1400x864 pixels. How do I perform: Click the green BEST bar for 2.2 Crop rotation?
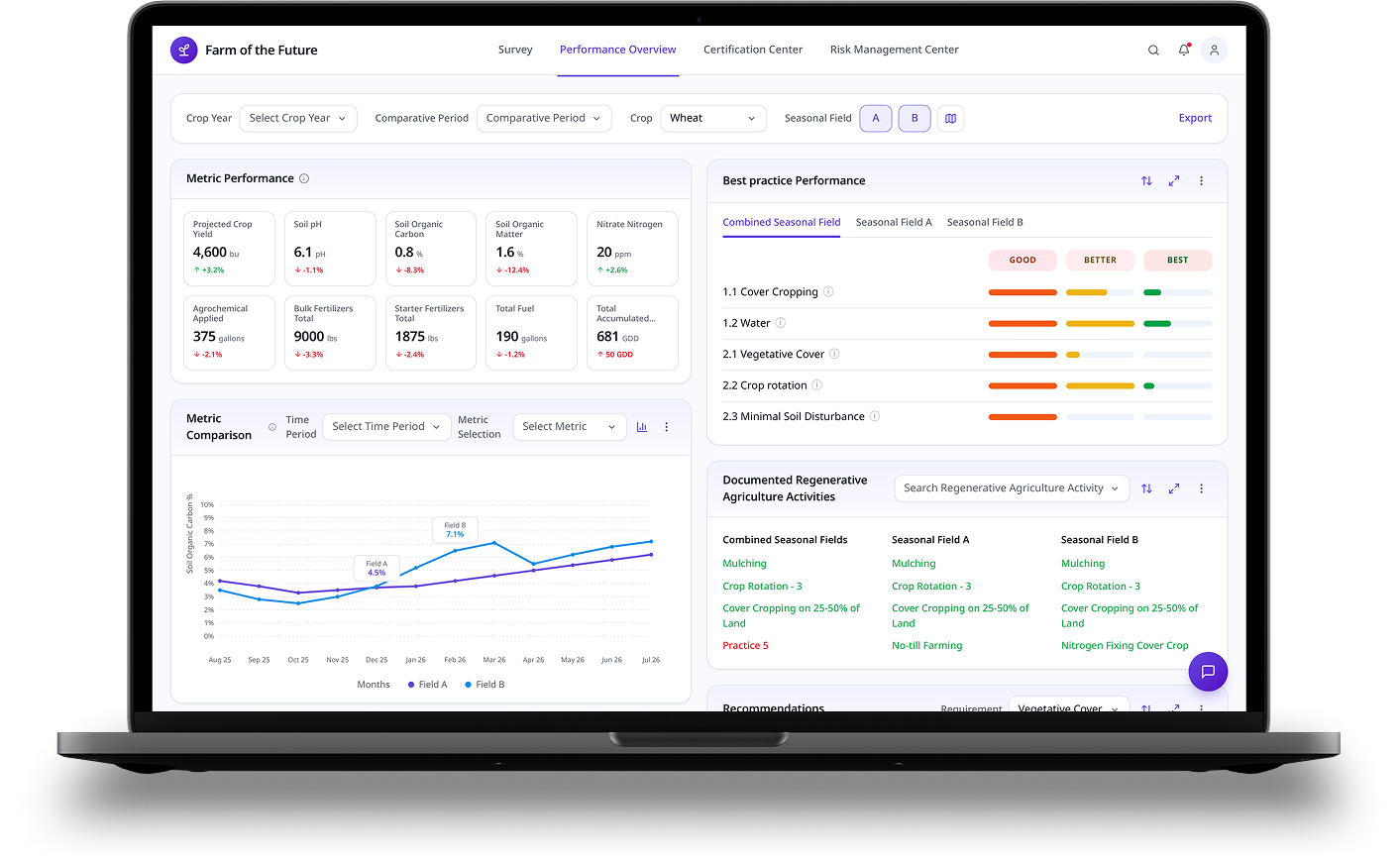[x=1149, y=386]
